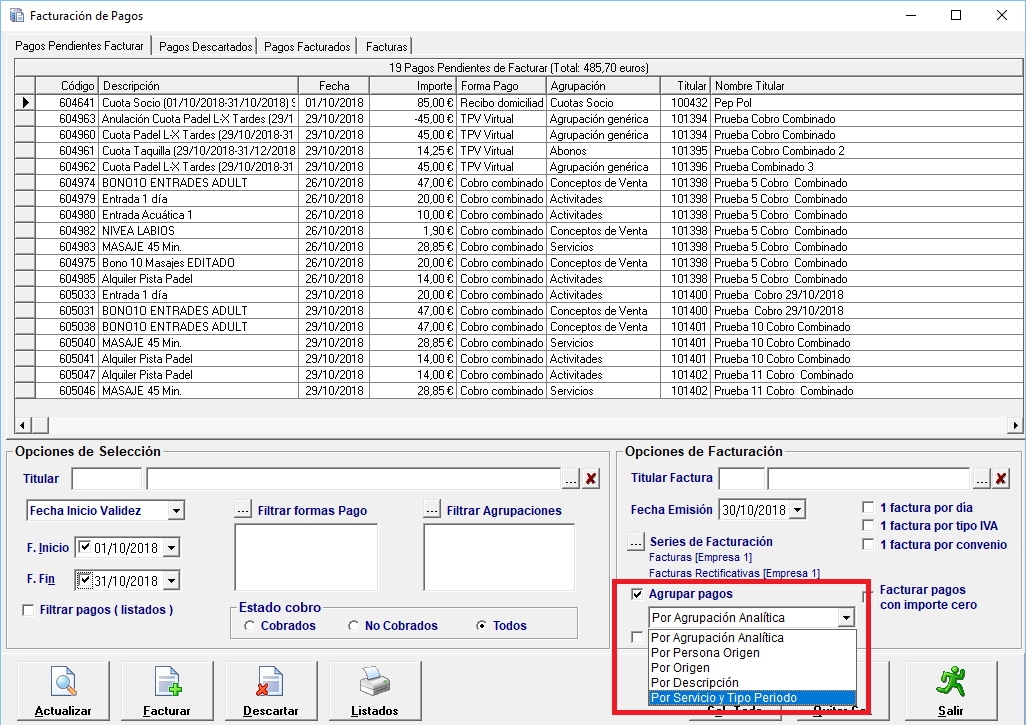Collapse the Por Agrupación Analítica combo box
Viewport: 1027px width, 725px height.
[x=846, y=618]
